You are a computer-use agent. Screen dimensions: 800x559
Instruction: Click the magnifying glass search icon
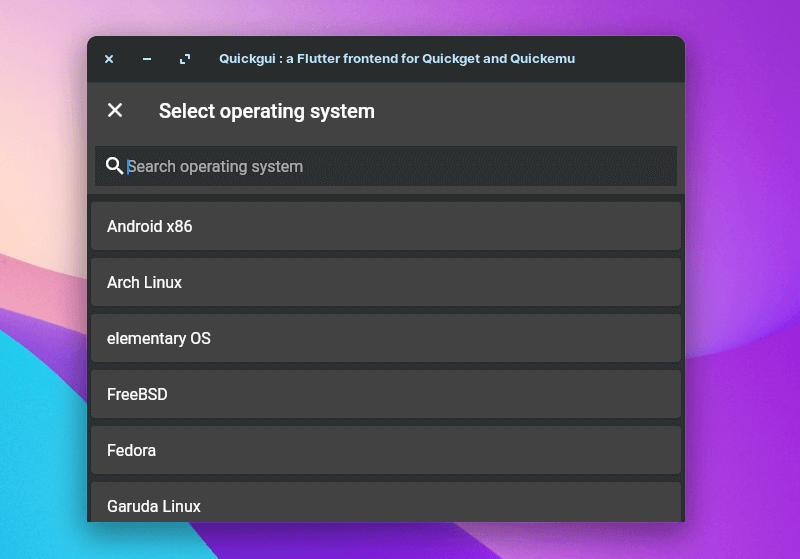click(114, 166)
